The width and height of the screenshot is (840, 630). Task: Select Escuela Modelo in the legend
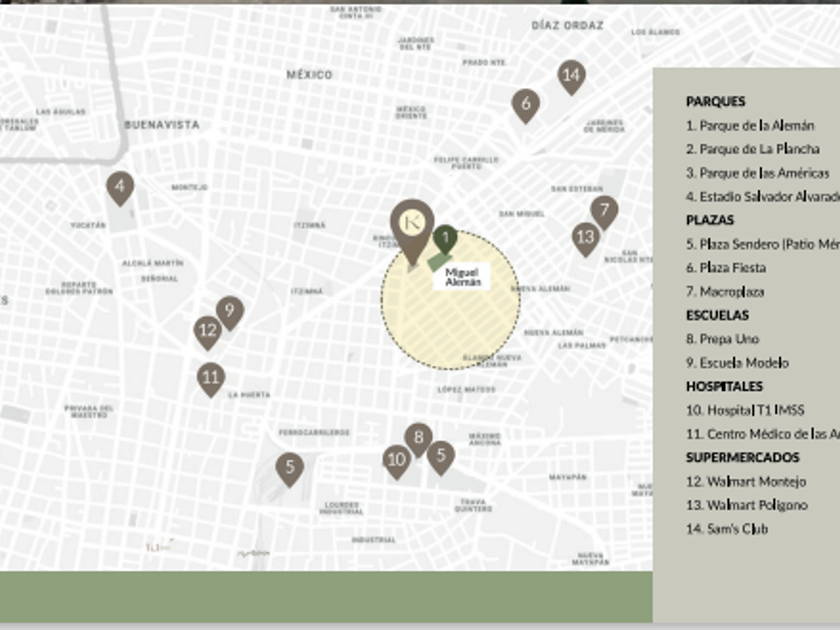click(737, 363)
